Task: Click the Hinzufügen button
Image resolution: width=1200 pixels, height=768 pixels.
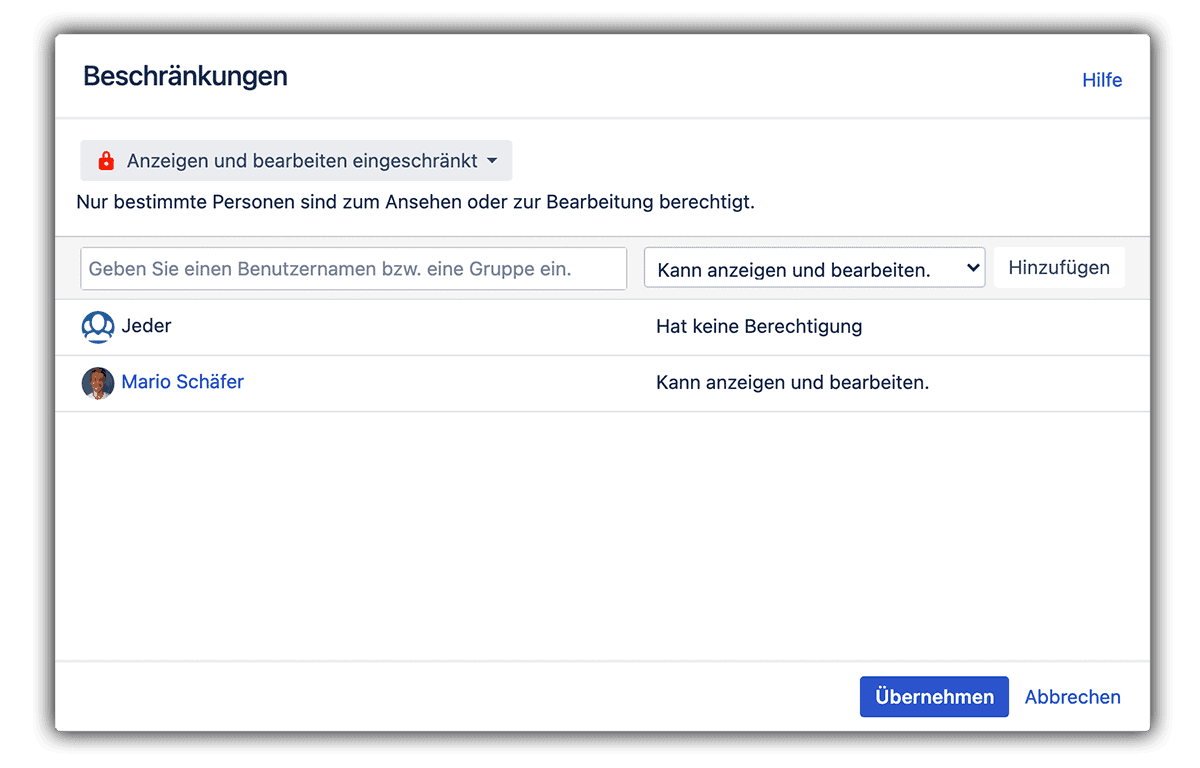Action: [1059, 268]
